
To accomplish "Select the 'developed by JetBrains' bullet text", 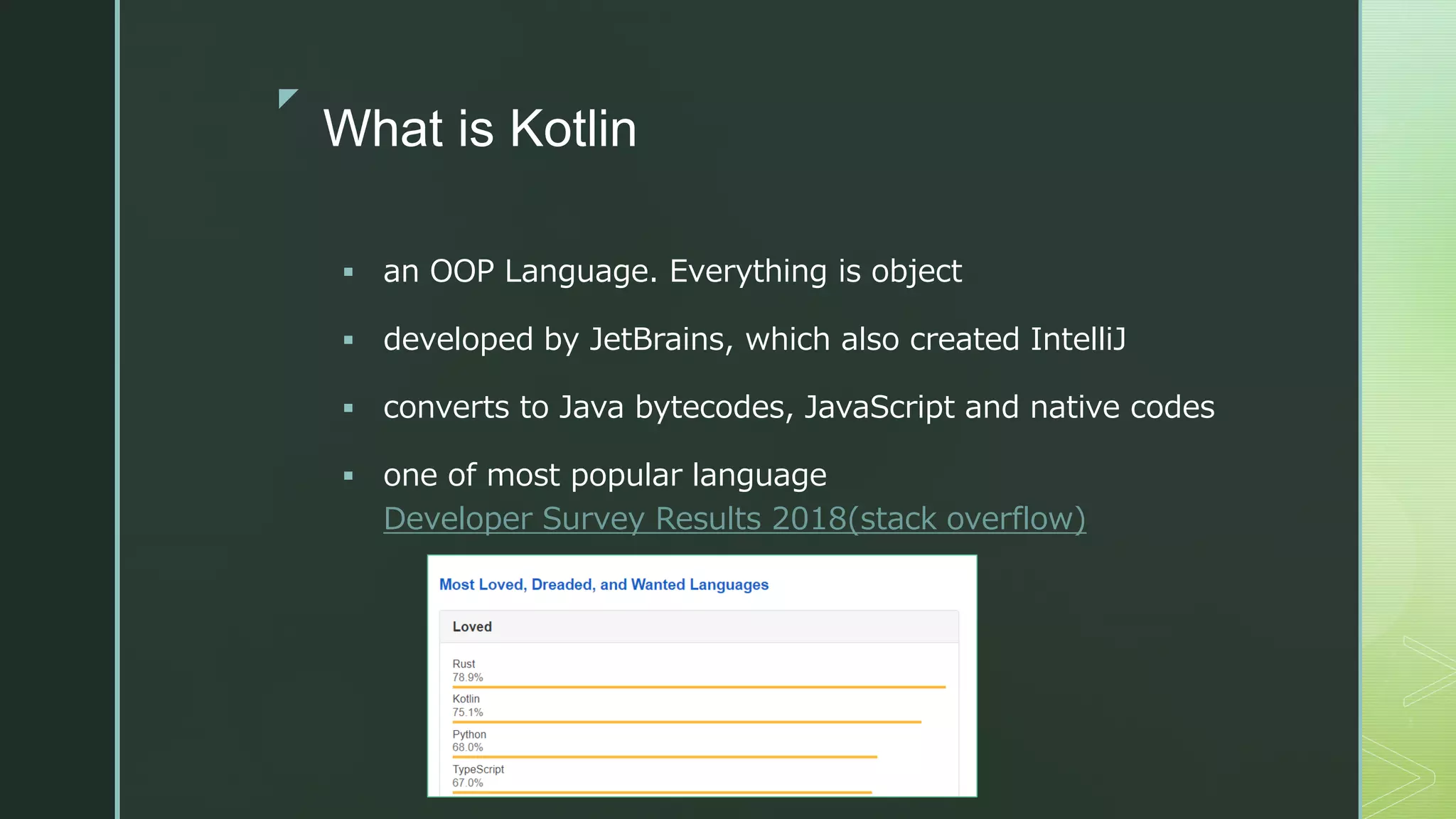I will tap(754, 340).
